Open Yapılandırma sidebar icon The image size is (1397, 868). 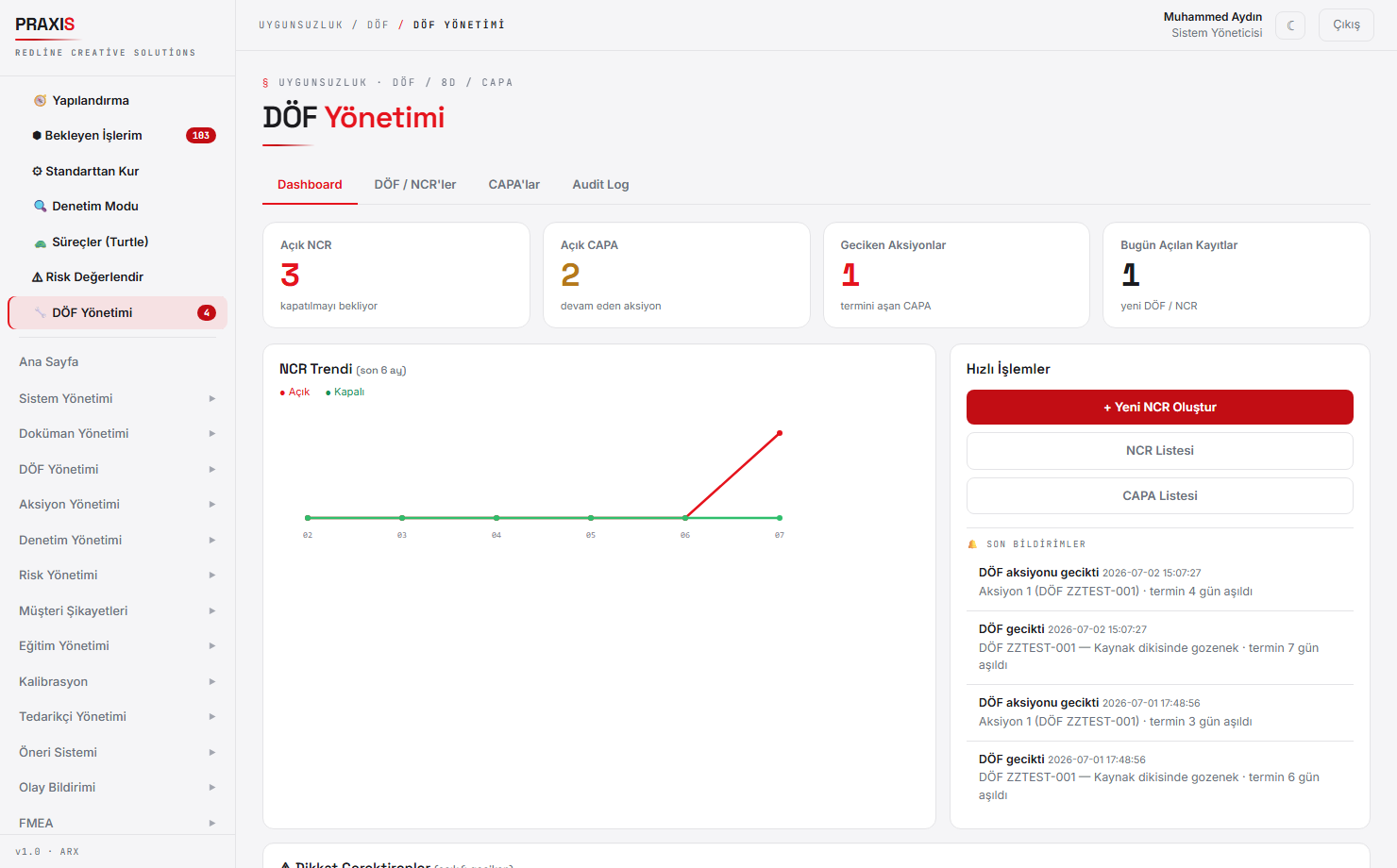(40, 101)
